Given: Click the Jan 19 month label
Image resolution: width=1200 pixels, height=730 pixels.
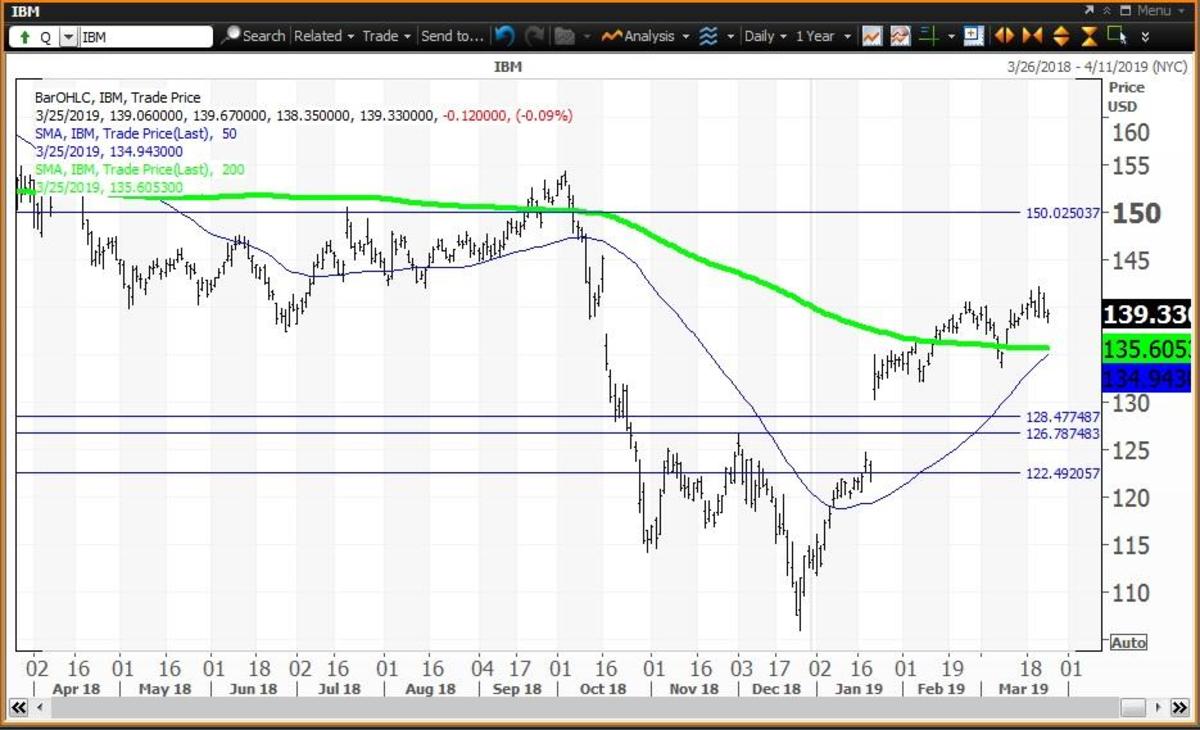Looking at the screenshot, I should tap(860, 689).
